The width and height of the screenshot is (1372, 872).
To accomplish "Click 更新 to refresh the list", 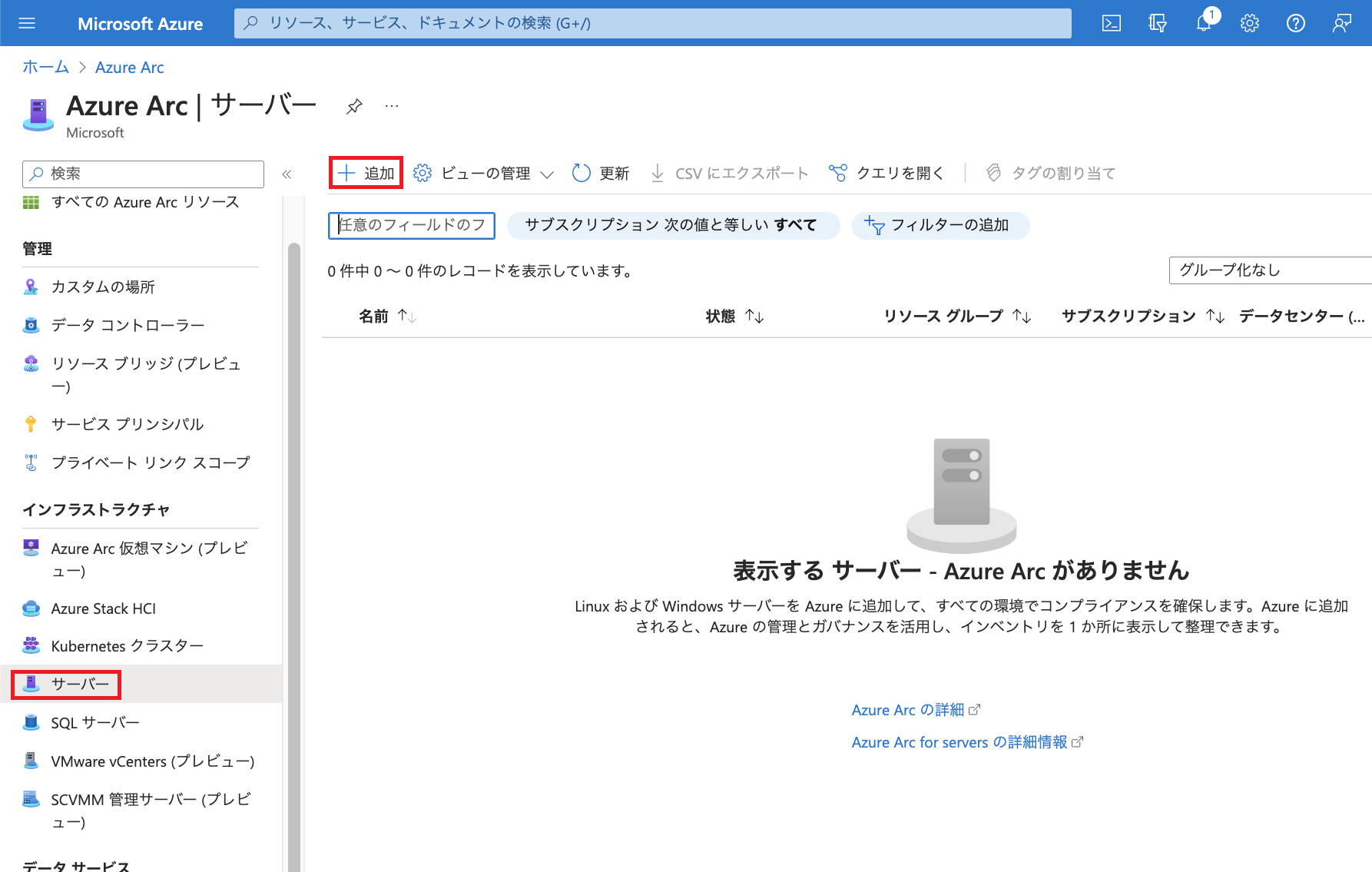I will click(x=601, y=173).
